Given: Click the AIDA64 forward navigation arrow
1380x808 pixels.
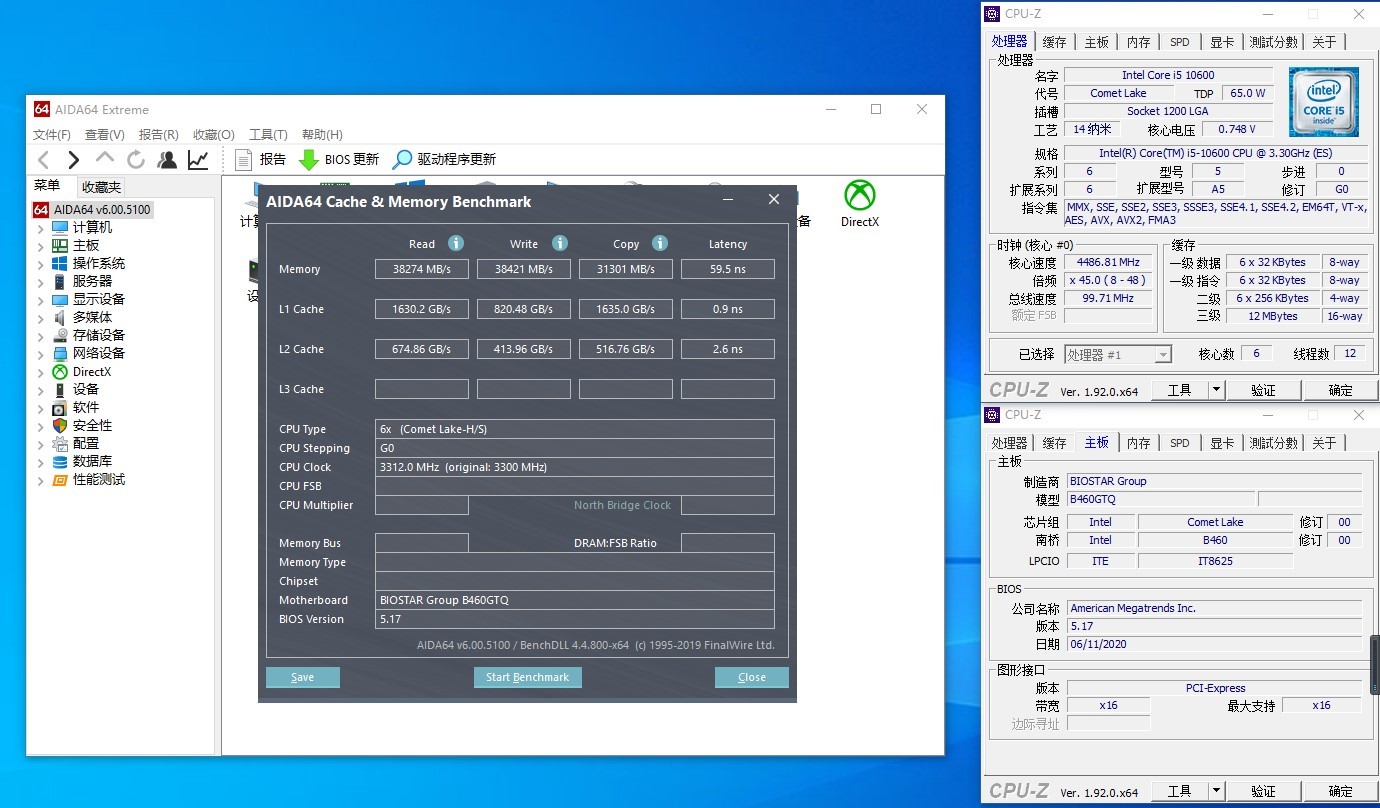Looking at the screenshot, I should [73, 160].
